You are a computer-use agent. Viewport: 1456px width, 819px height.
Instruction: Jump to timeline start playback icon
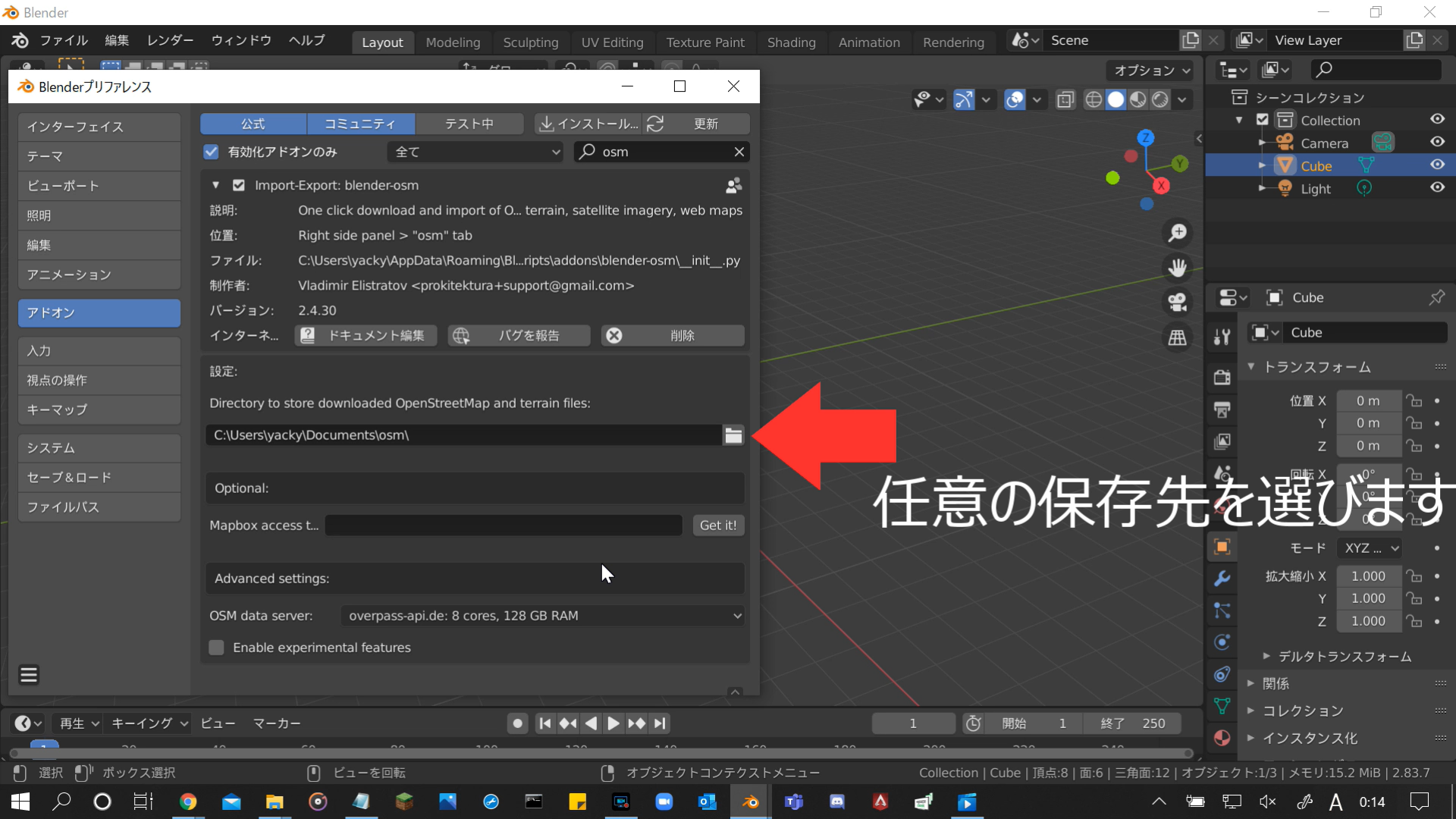[x=544, y=723]
